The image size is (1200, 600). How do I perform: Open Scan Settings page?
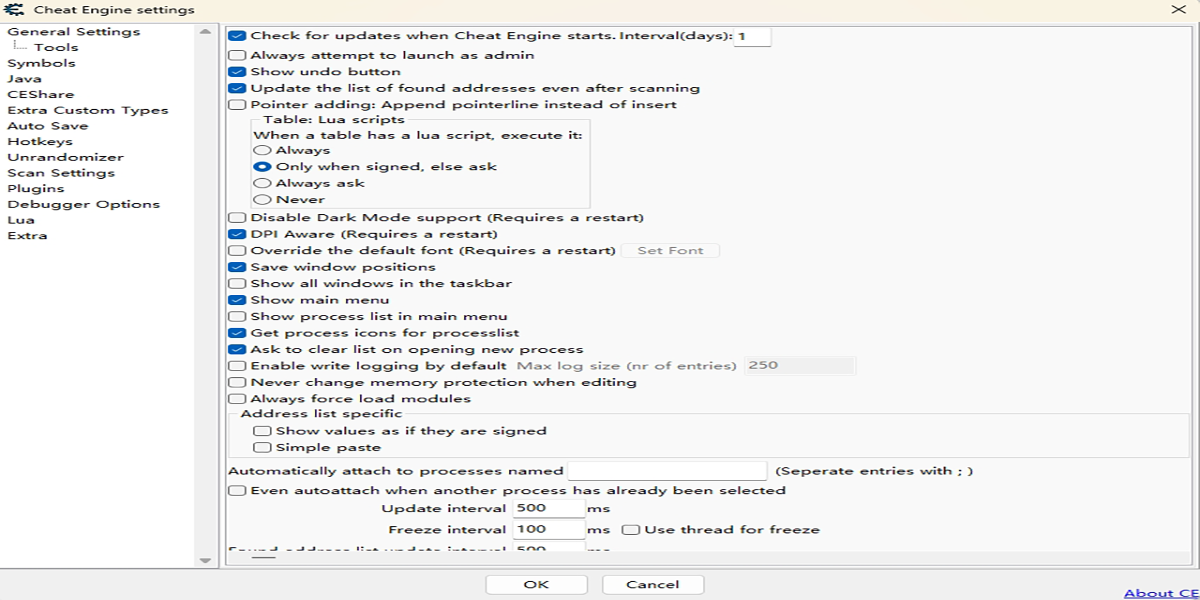tap(61, 173)
